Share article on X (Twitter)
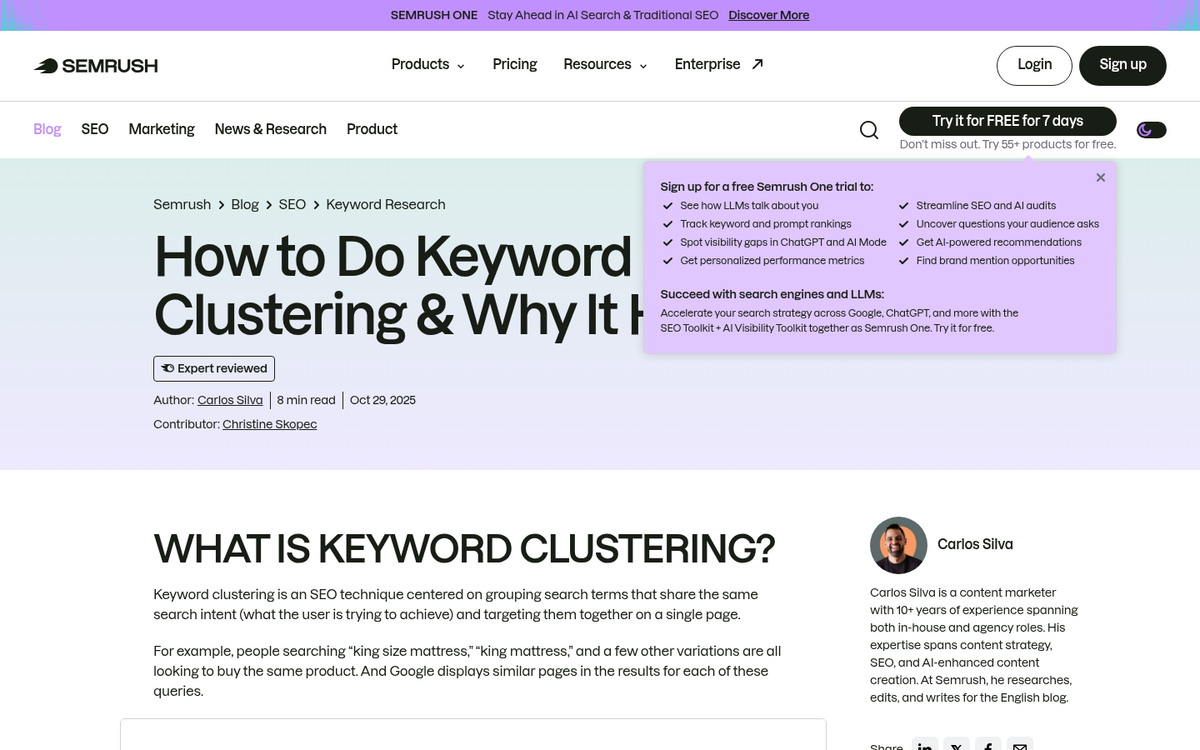The image size is (1200, 750). click(x=957, y=745)
